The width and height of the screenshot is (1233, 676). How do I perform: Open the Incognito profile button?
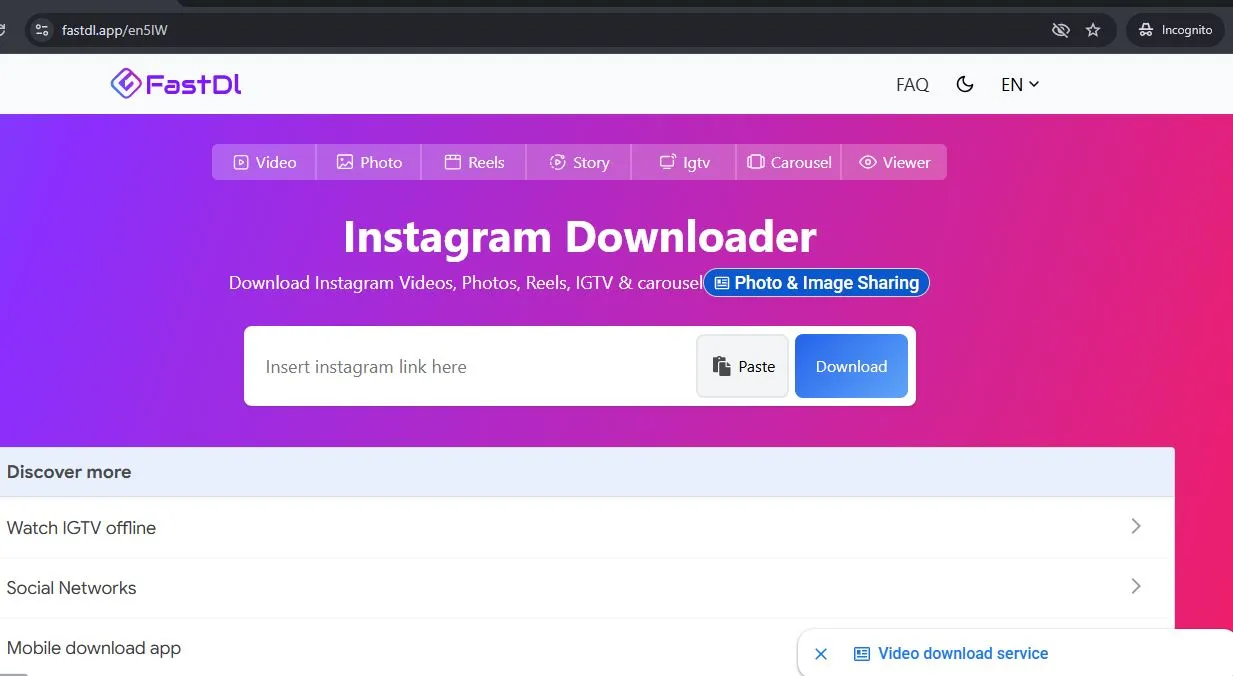[x=1175, y=30]
